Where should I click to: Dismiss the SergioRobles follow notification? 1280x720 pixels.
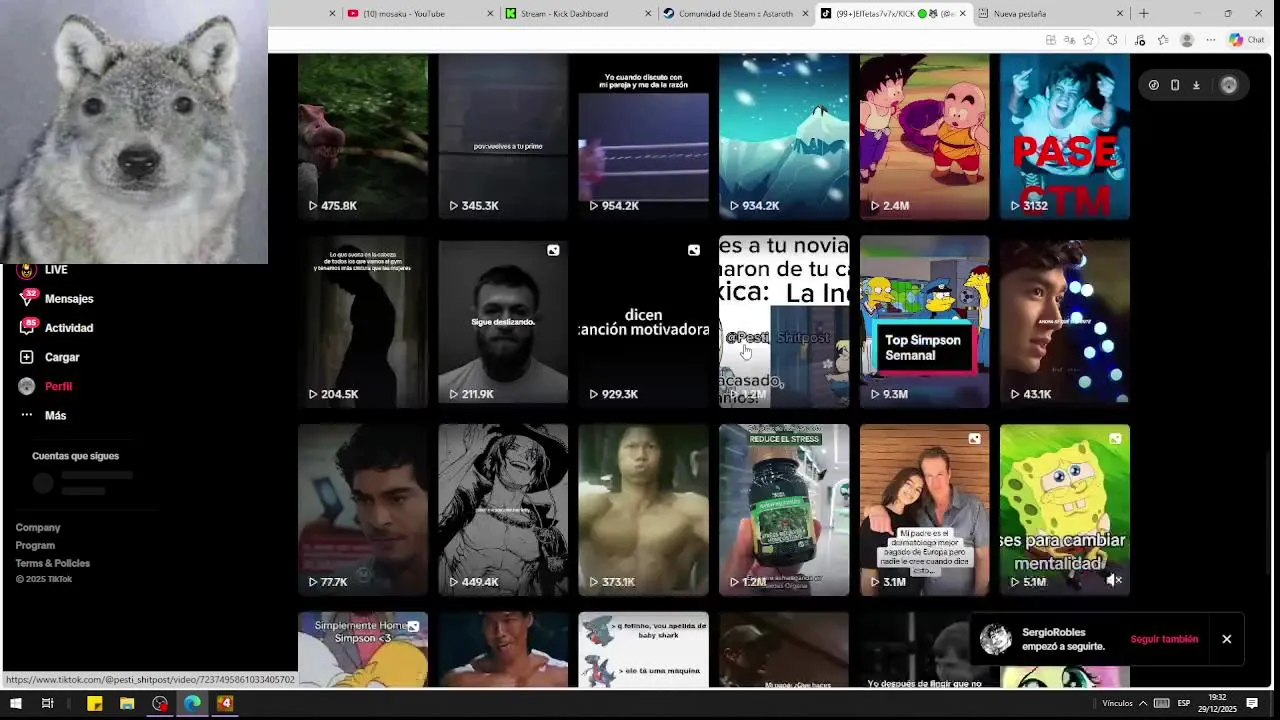1226,639
